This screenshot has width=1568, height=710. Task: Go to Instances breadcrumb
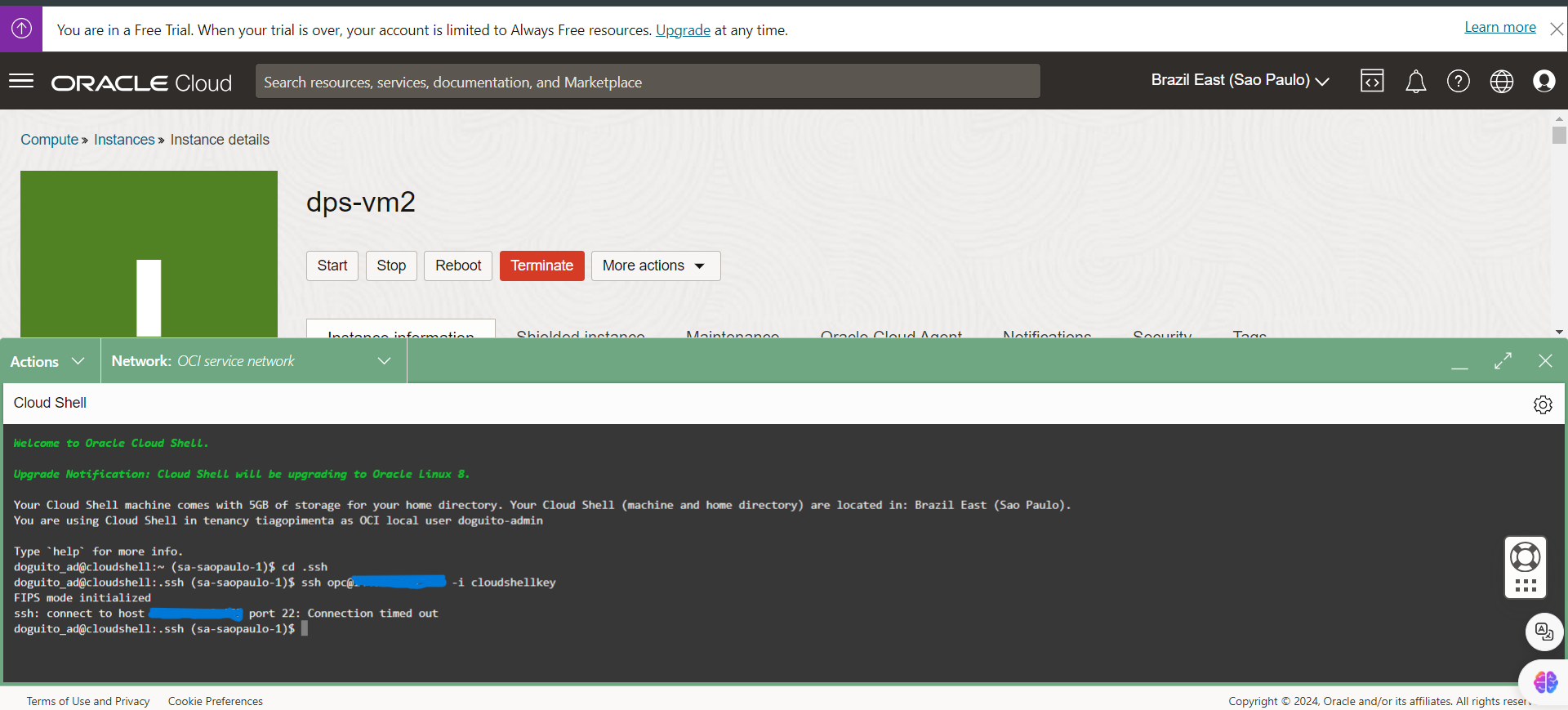[124, 140]
